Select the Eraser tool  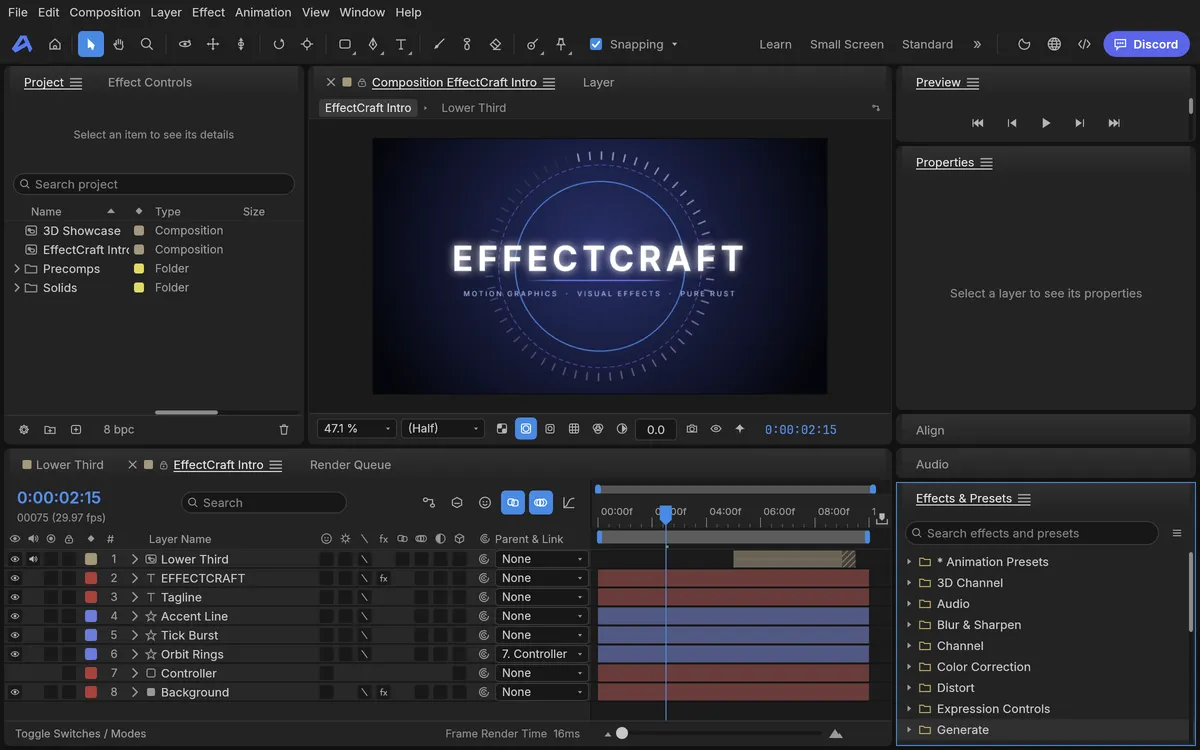[495, 44]
